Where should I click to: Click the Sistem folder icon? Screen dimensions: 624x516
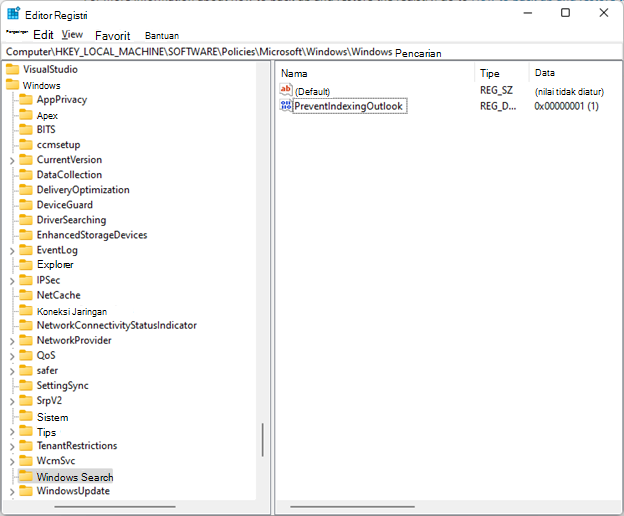[x=26, y=416]
